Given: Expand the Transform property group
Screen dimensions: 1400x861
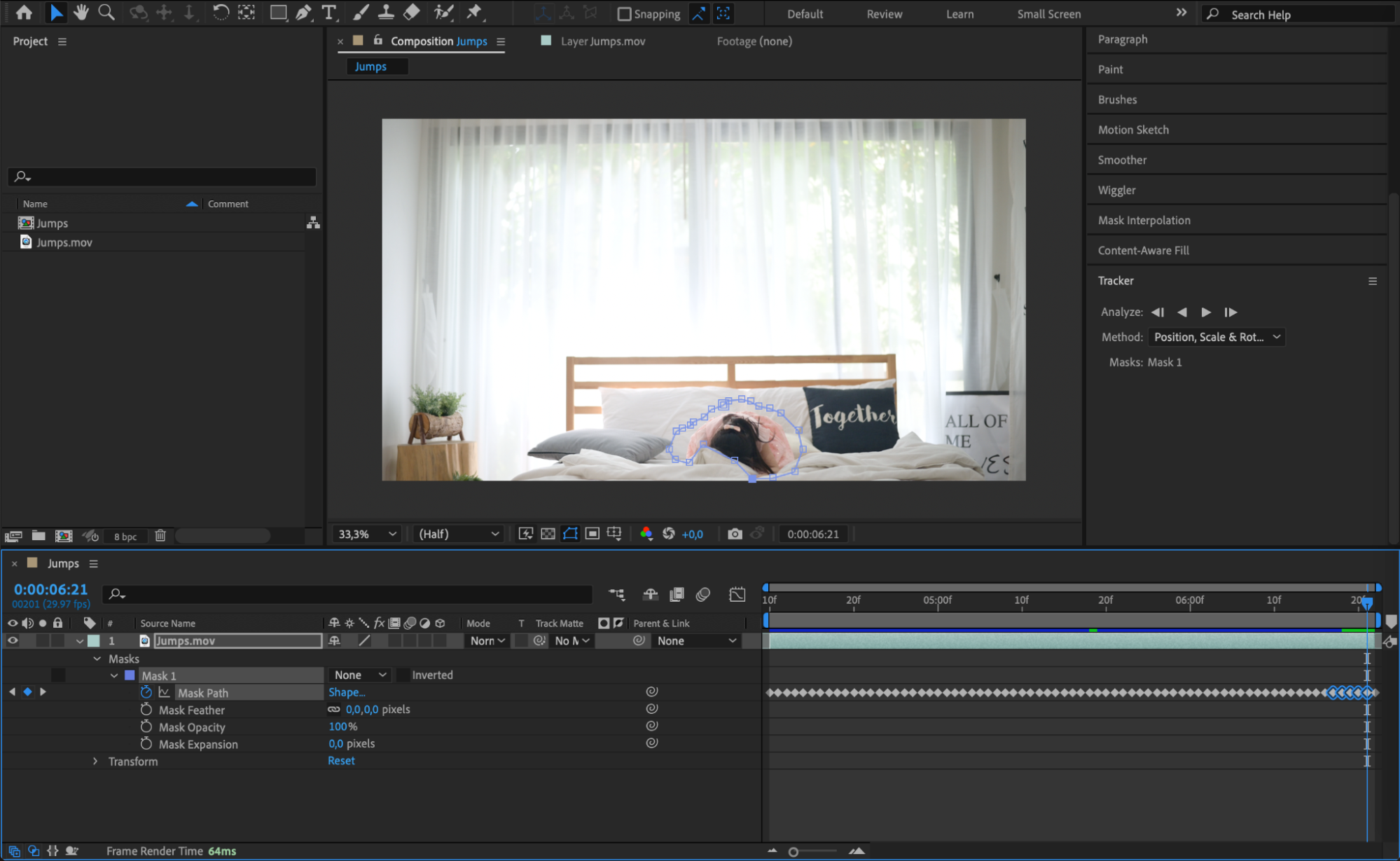Looking at the screenshot, I should click(x=95, y=761).
